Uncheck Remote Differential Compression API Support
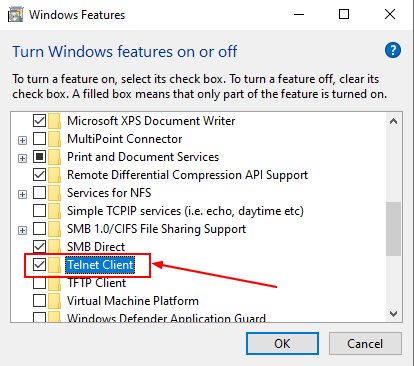 point(39,175)
